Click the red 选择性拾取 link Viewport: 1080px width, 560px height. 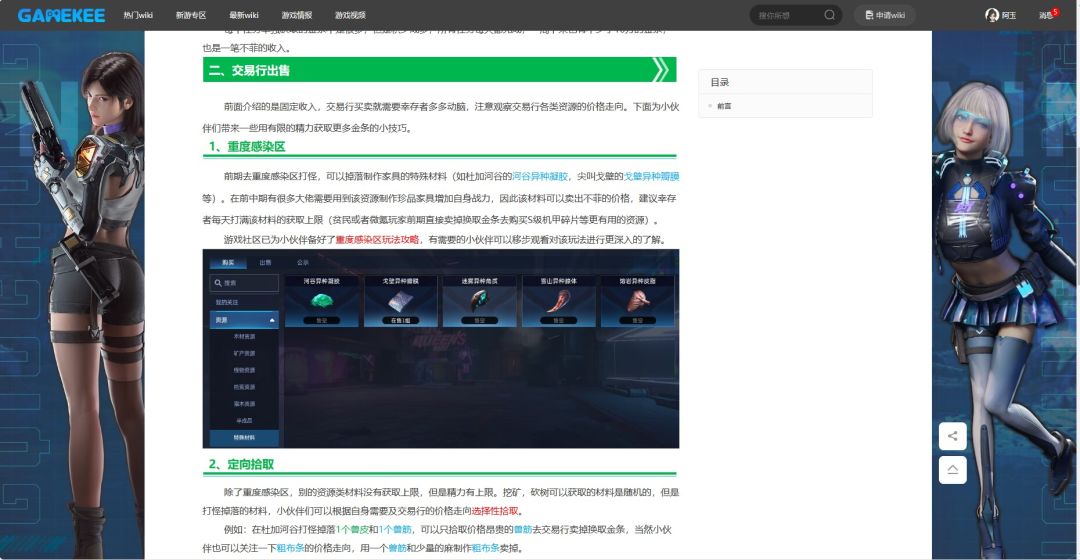tap(495, 510)
